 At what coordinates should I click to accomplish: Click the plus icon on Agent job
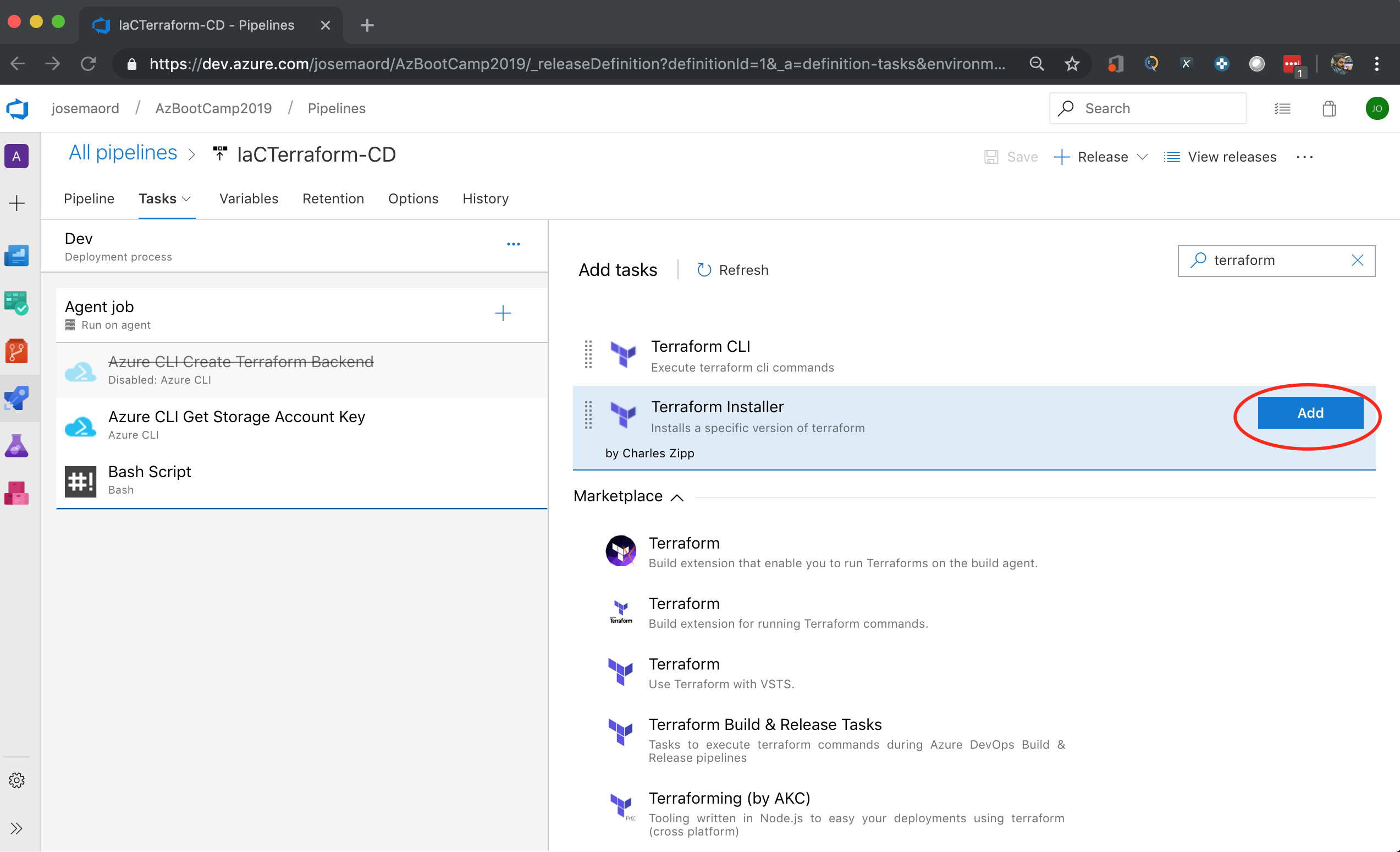[x=503, y=313]
